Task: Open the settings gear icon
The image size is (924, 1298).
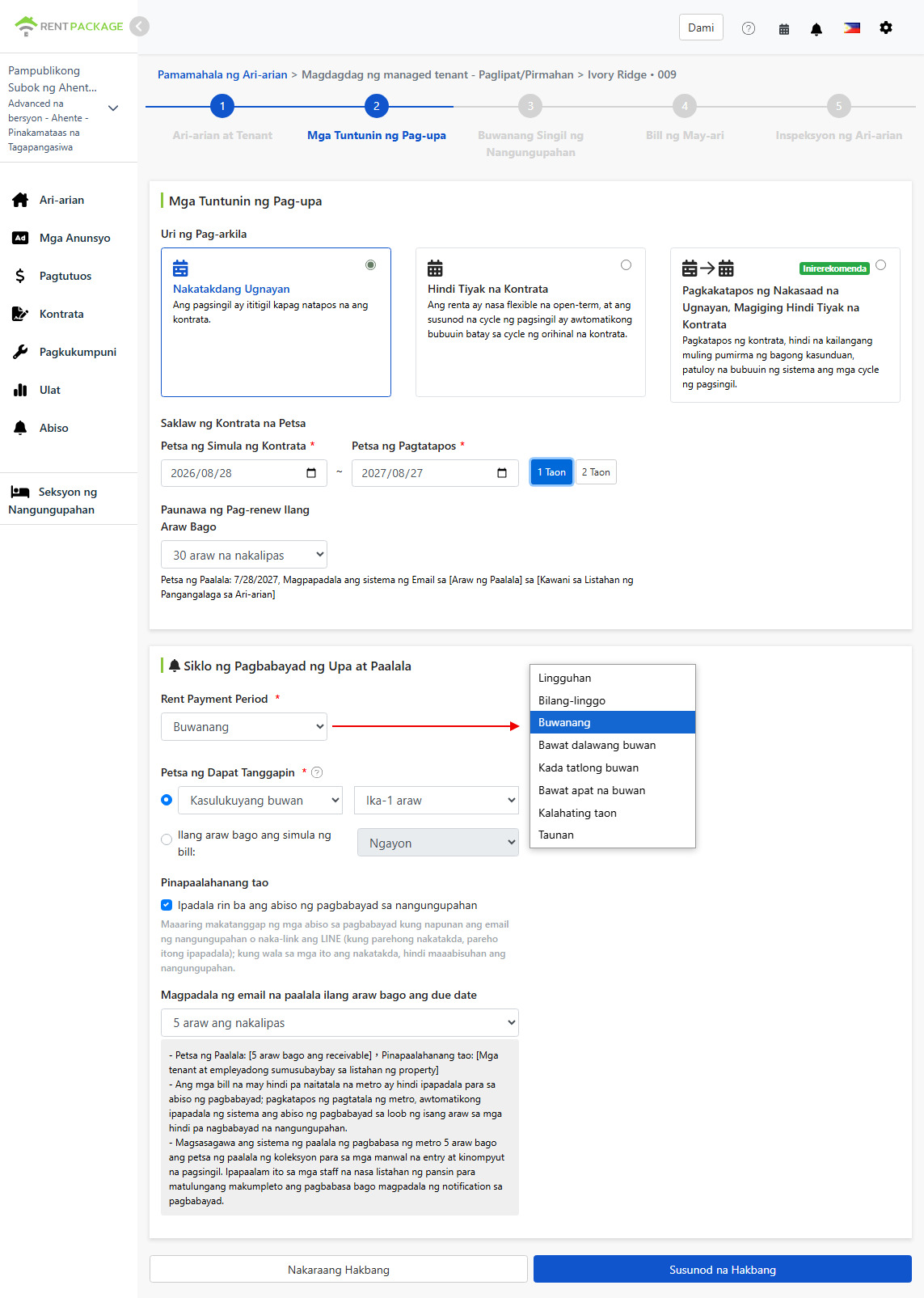Action: tap(886, 27)
